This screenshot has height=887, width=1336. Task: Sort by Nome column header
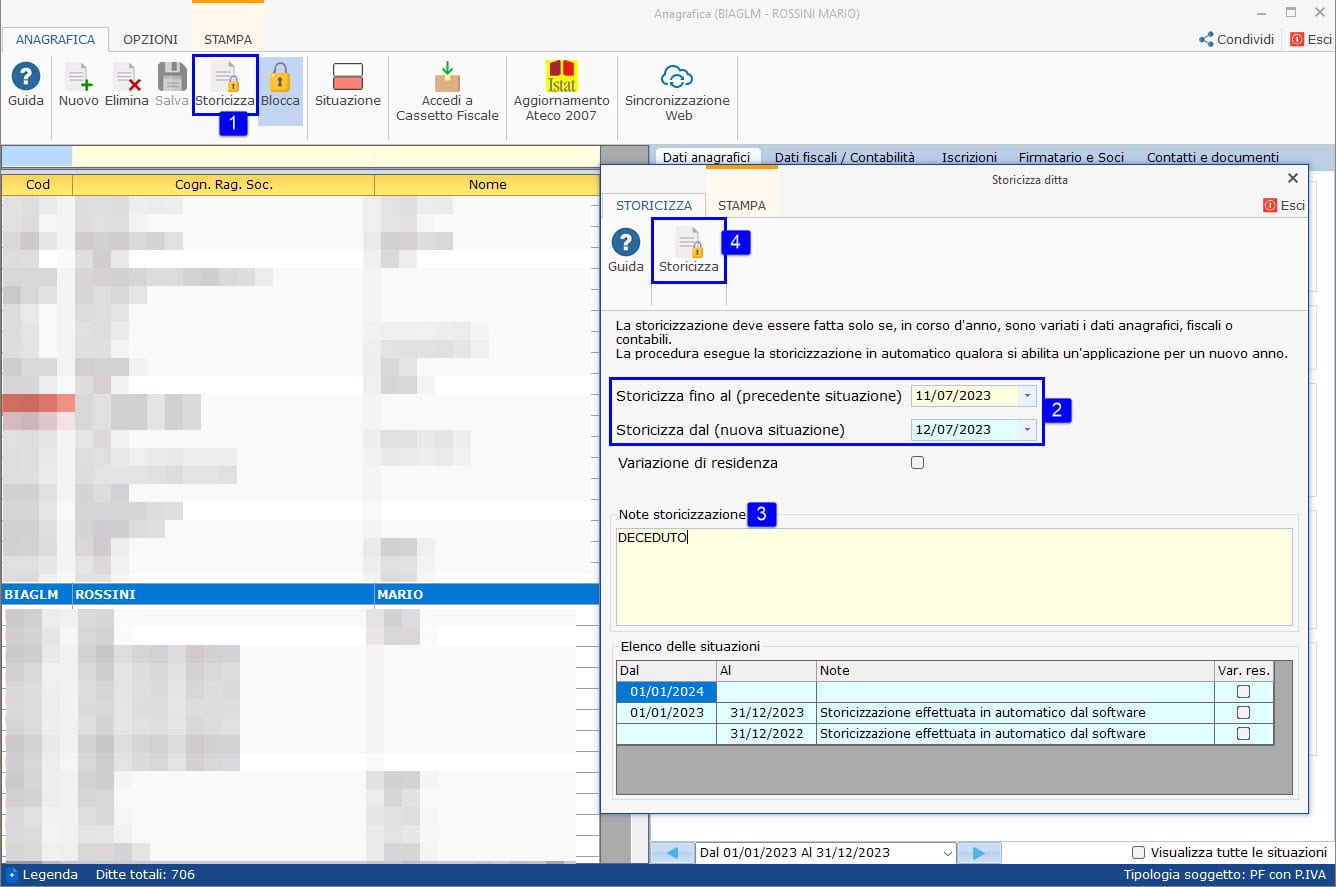coord(487,185)
